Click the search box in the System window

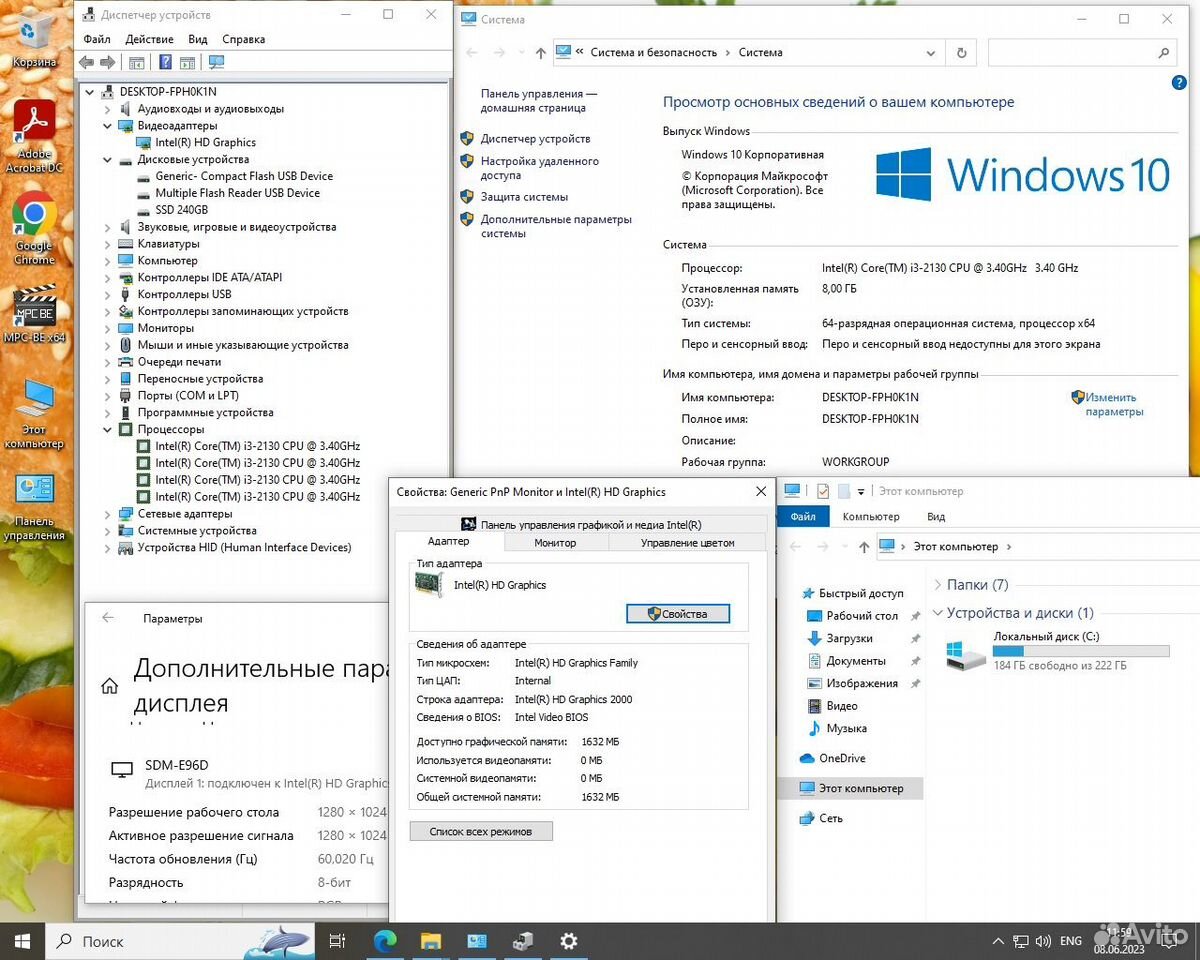pos(1080,53)
